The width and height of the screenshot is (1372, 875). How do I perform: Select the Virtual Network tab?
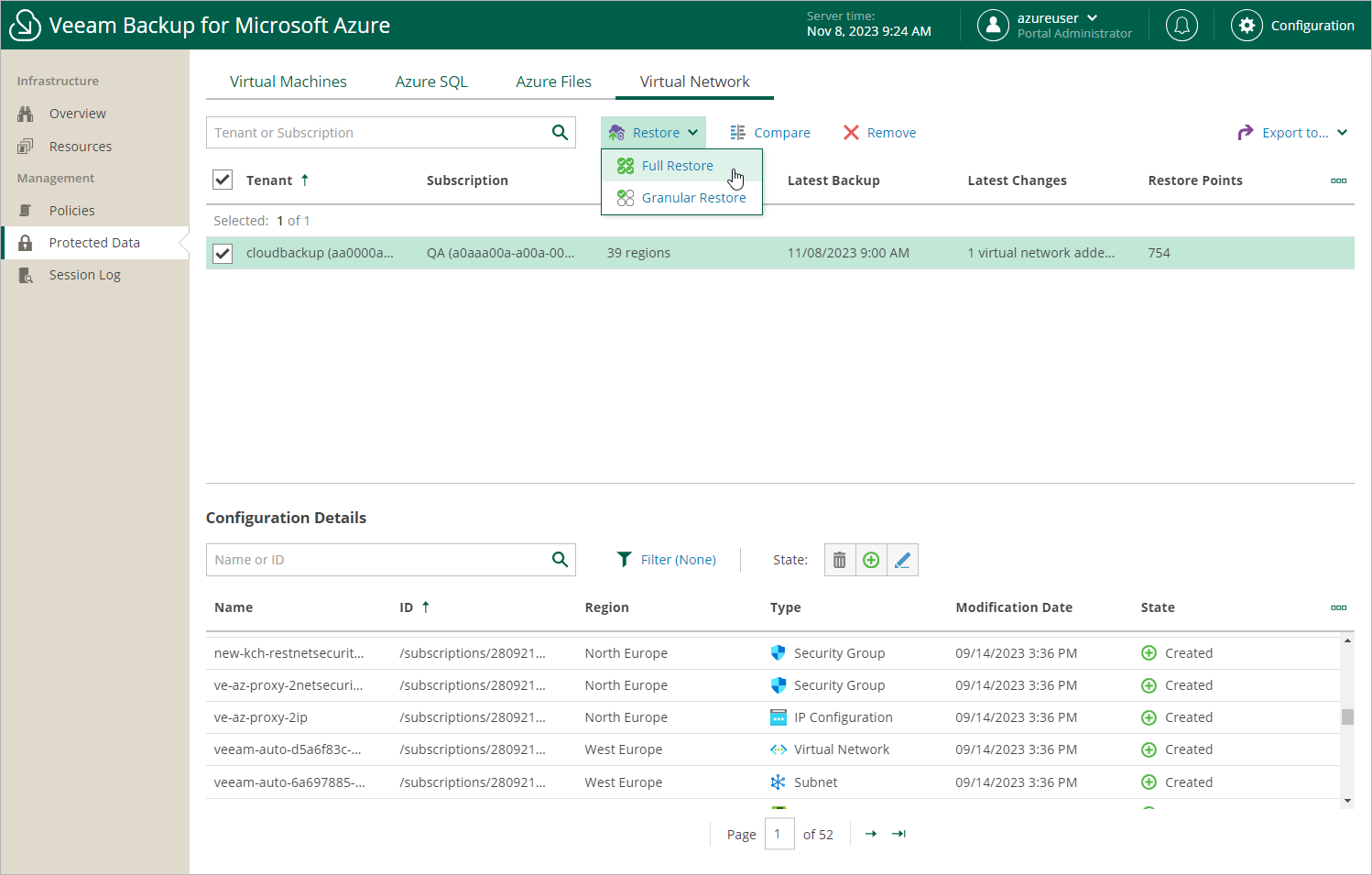point(694,82)
